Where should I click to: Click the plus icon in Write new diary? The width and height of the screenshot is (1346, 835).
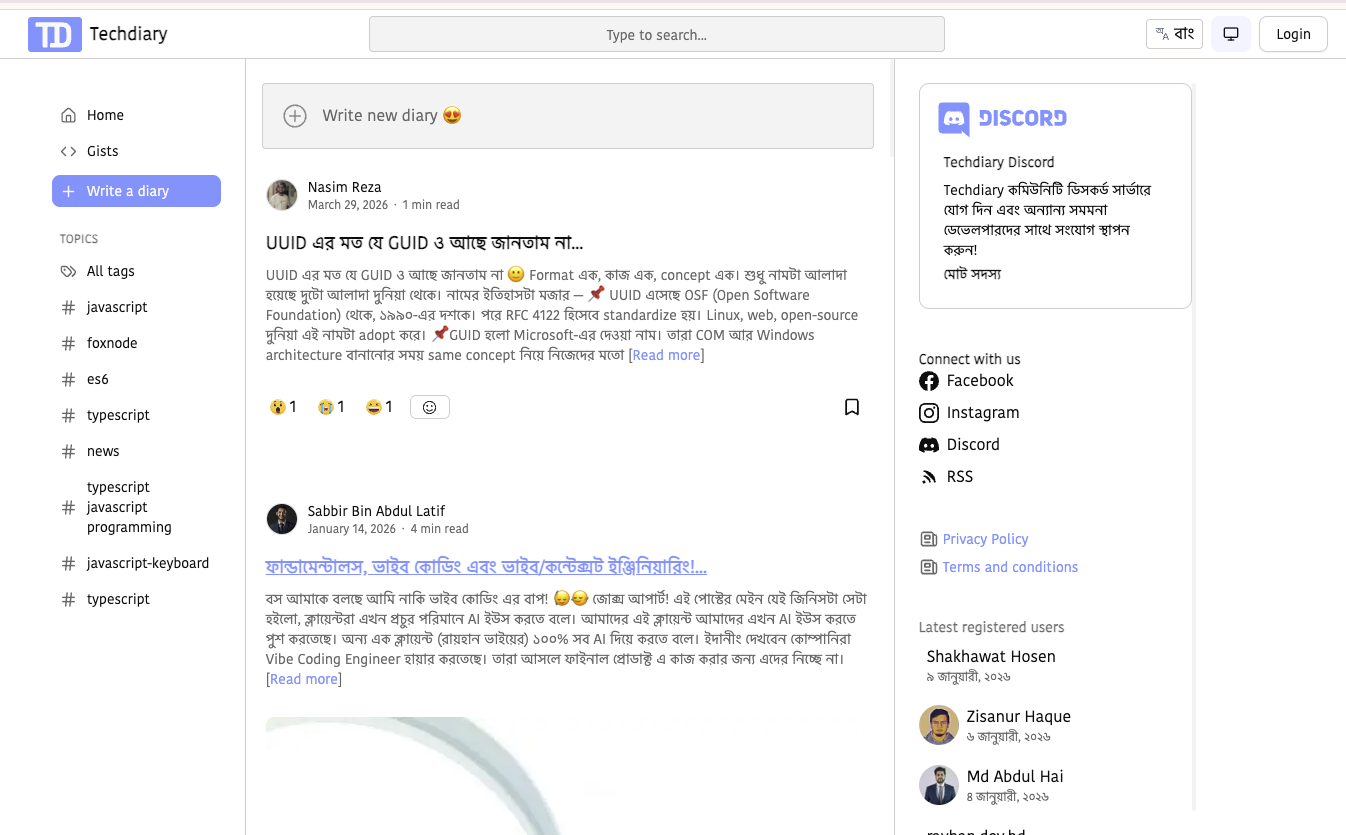(295, 116)
